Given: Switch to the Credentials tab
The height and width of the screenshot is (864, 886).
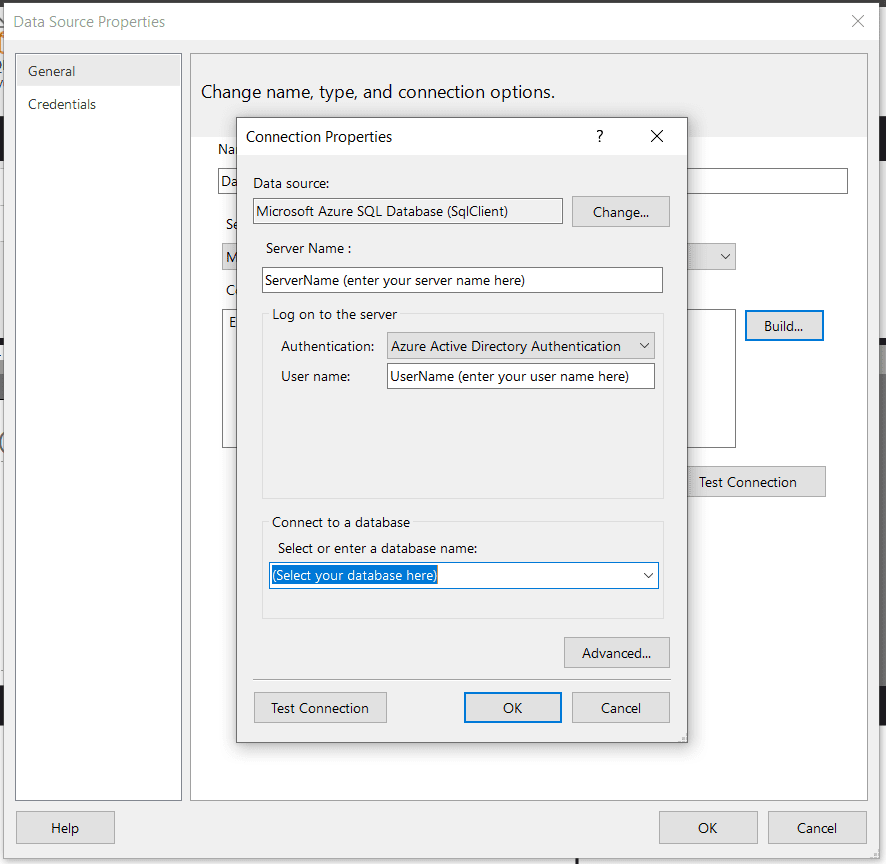Looking at the screenshot, I should [x=99, y=104].
